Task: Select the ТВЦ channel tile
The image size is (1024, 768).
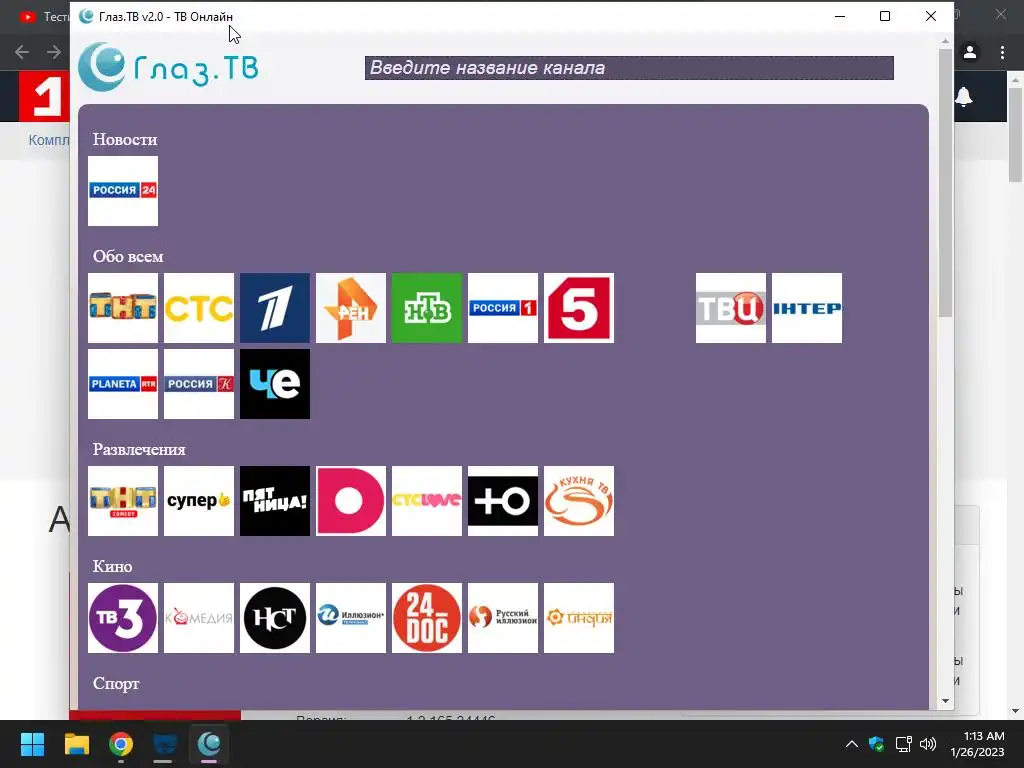Action: tap(731, 308)
